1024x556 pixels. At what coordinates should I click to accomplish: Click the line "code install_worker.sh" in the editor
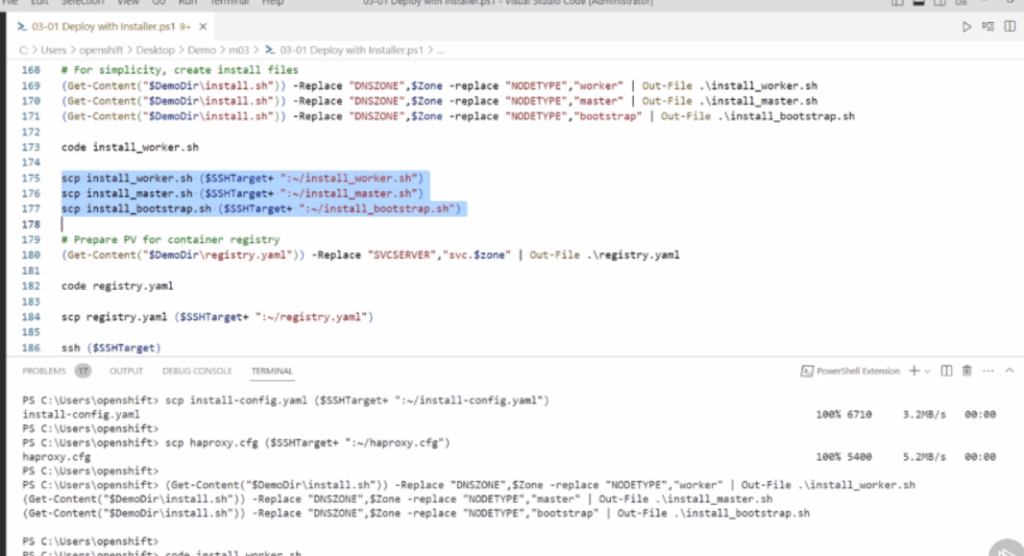[x=130, y=147]
